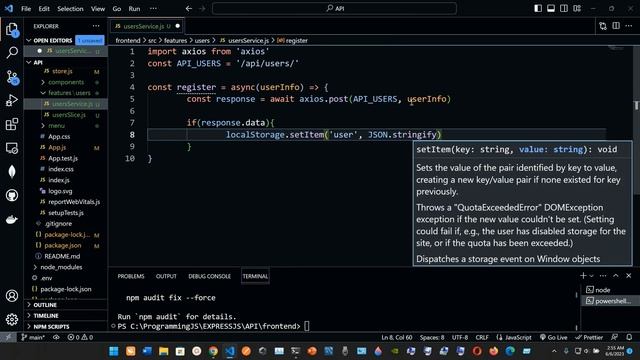640x360 pixels.
Task: Click errors and warnings count in status bar
Action: (x=80, y=338)
